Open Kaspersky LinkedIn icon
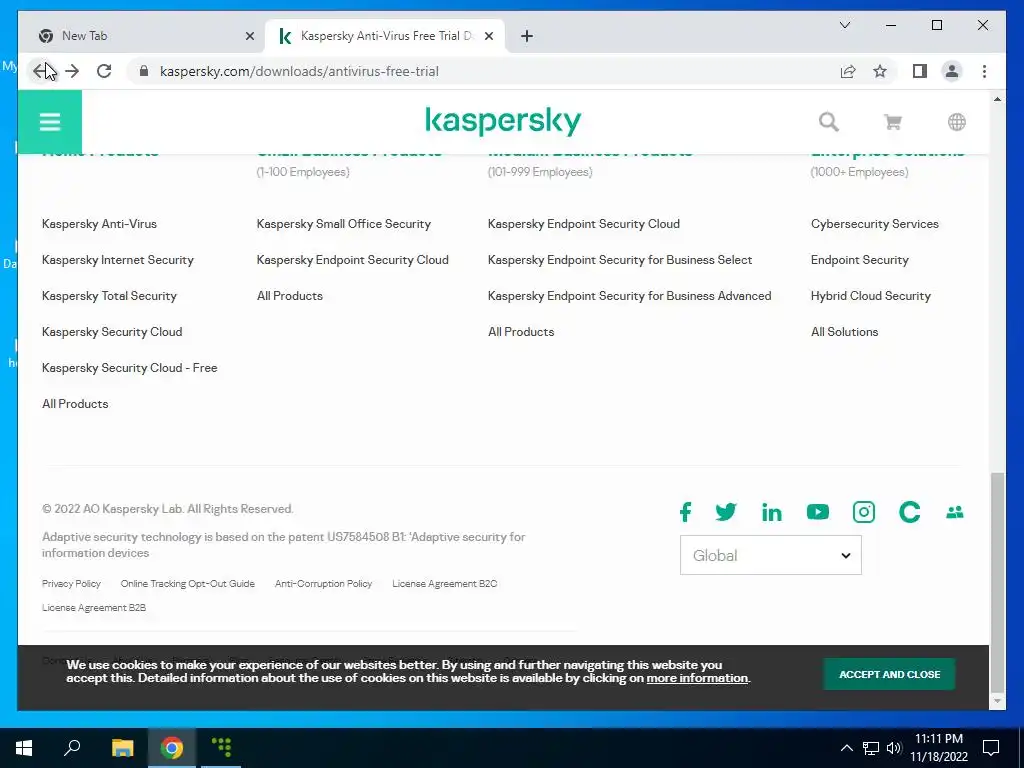The width and height of the screenshot is (1024, 768). tap(771, 512)
